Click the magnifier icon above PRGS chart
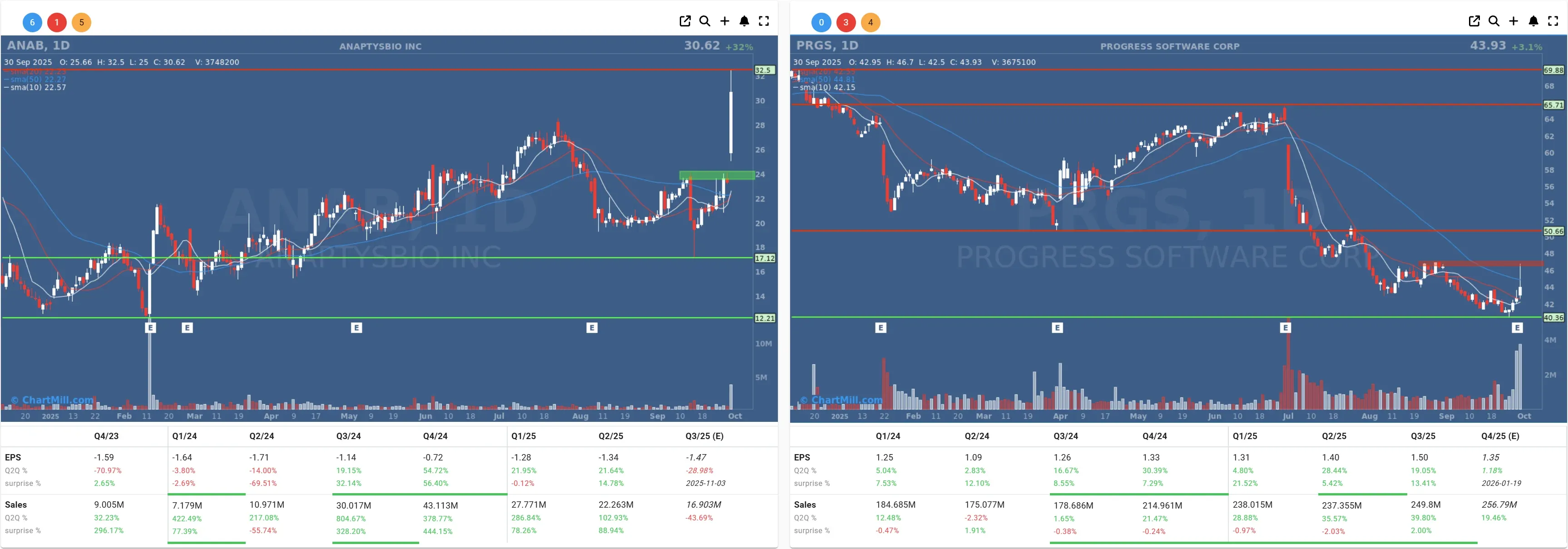The image size is (1568, 549). (1494, 21)
